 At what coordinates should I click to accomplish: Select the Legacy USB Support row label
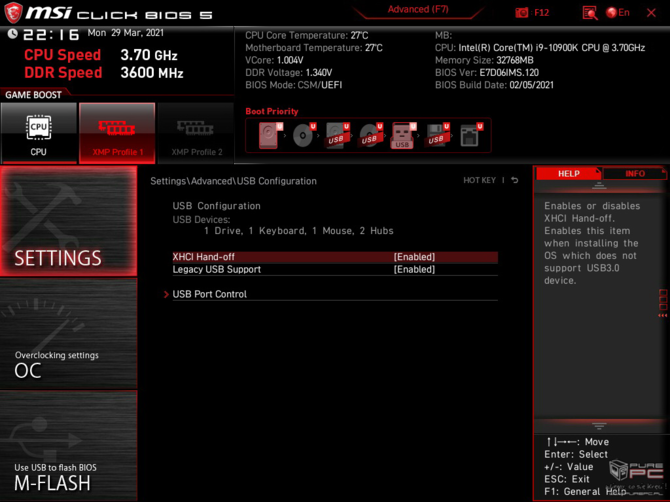[x=217, y=269]
